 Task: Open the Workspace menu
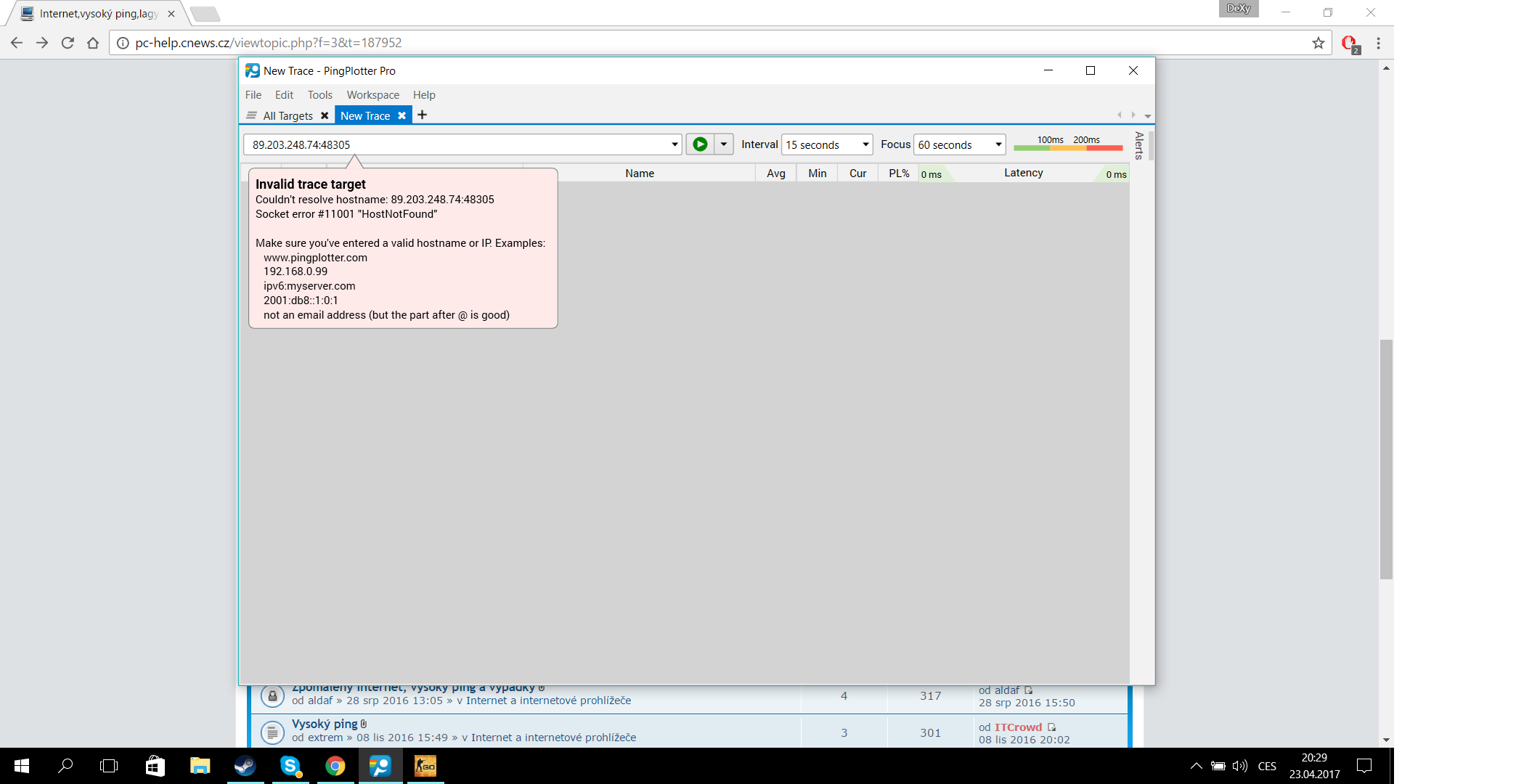click(x=372, y=95)
